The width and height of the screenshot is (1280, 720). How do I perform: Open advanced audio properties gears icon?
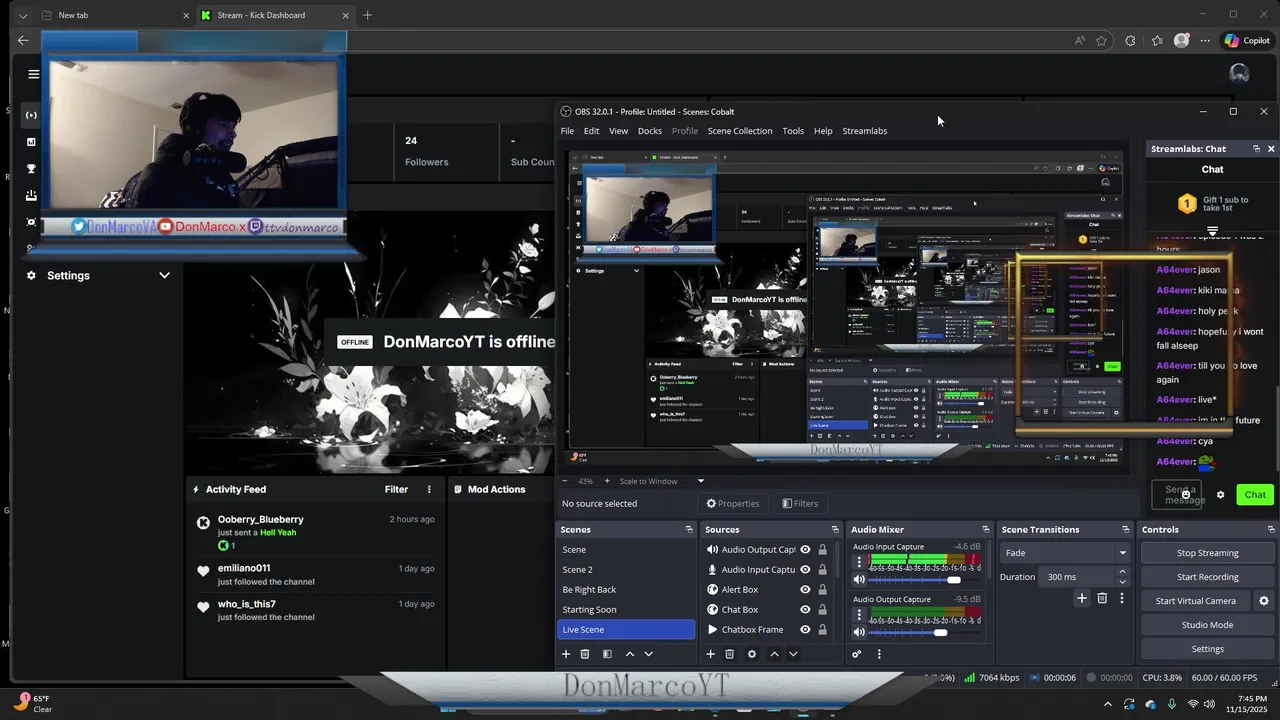857,654
